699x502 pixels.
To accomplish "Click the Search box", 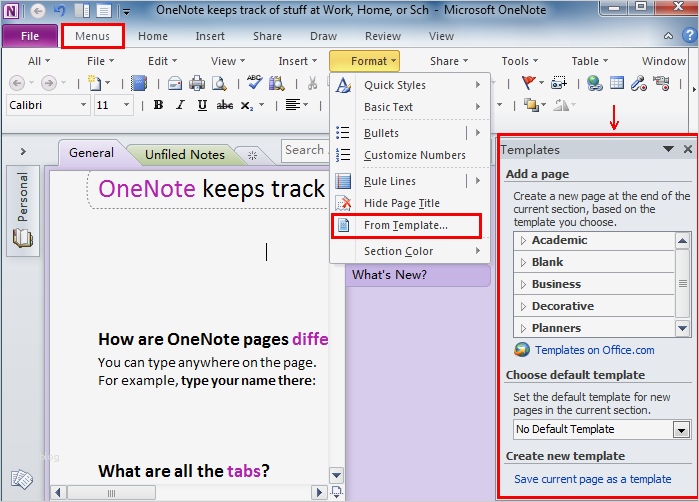I will 305,150.
